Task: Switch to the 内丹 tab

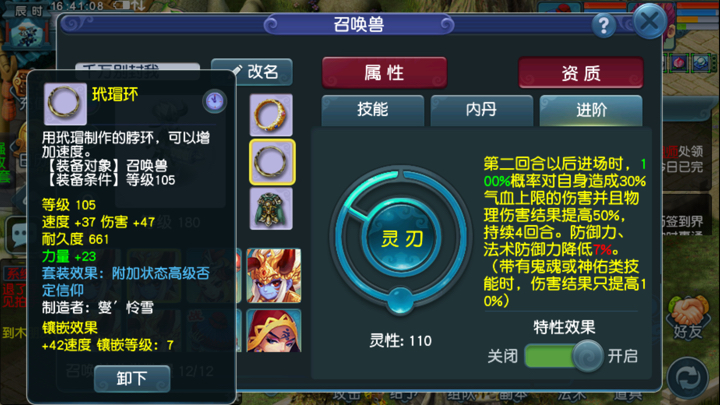Action: click(481, 110)
